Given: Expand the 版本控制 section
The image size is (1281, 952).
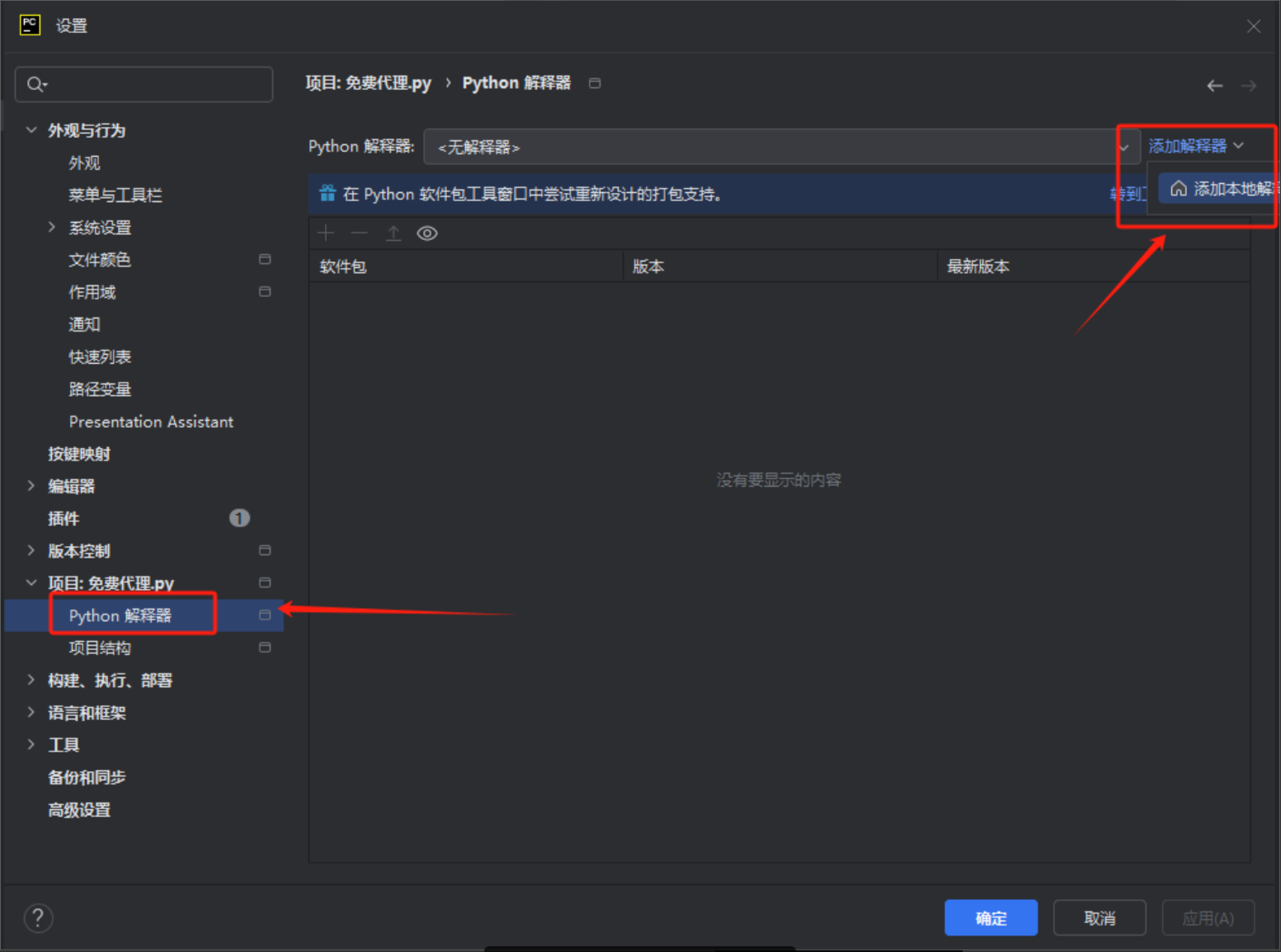Looking at the screenshot, I should (31, 550).
